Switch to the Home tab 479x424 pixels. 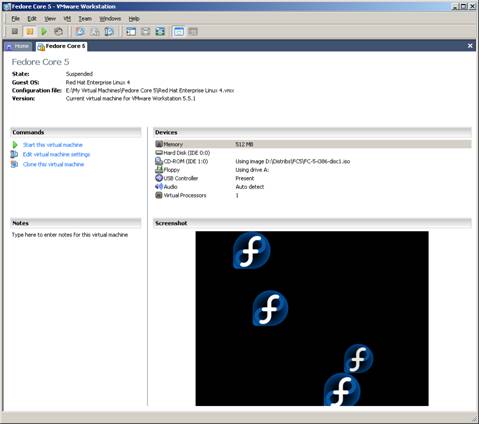[18, 46]
